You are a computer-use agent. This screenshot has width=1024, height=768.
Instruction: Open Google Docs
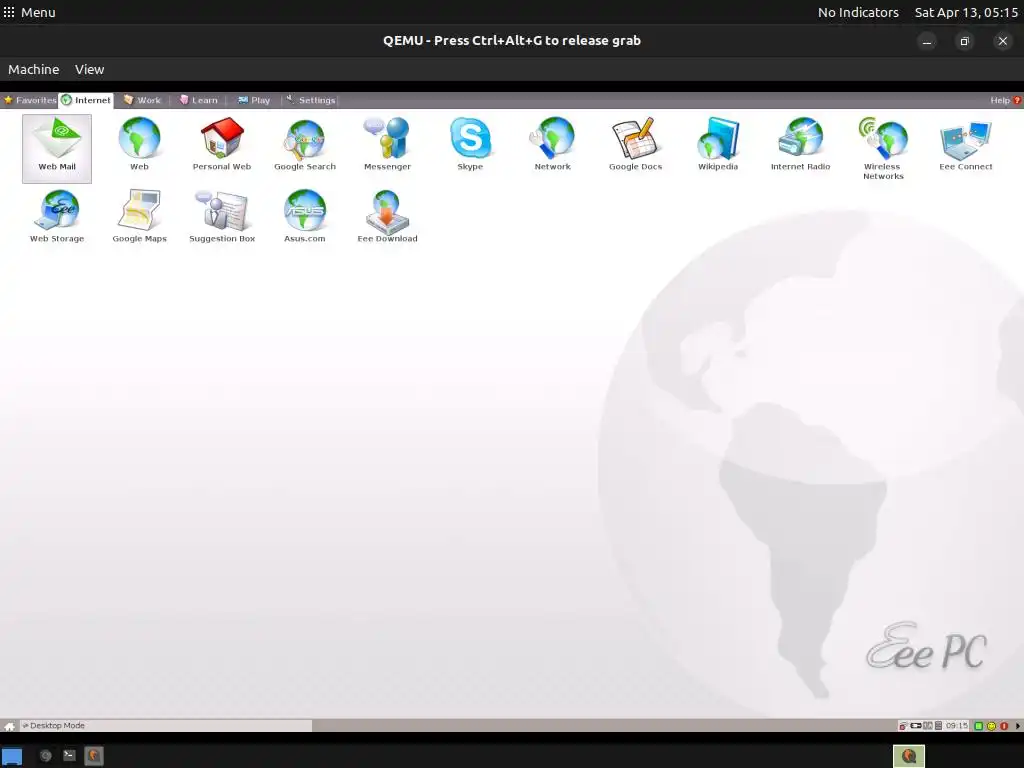point(635,144)
